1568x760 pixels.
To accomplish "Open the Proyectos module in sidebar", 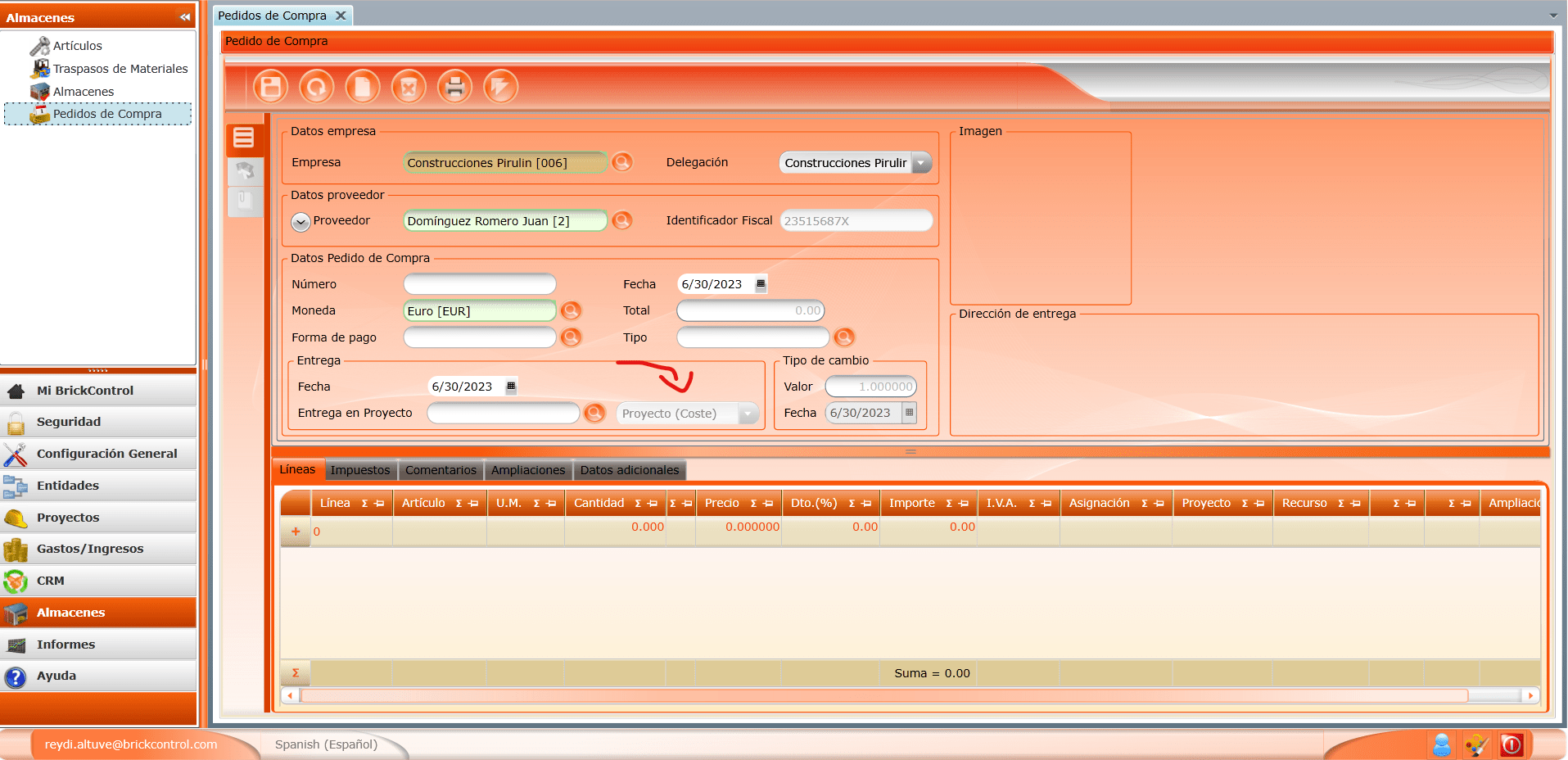I will pyautogui.click(x=68, y=518).
